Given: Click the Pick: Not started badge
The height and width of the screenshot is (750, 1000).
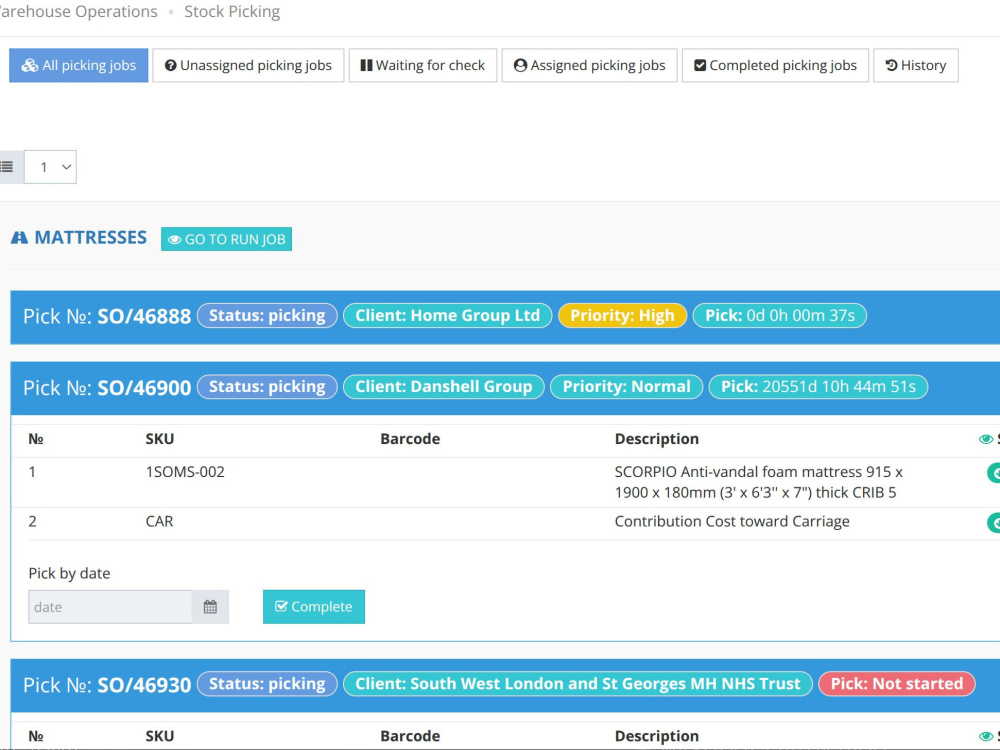Looking at the screenshot, I should 897,684.
